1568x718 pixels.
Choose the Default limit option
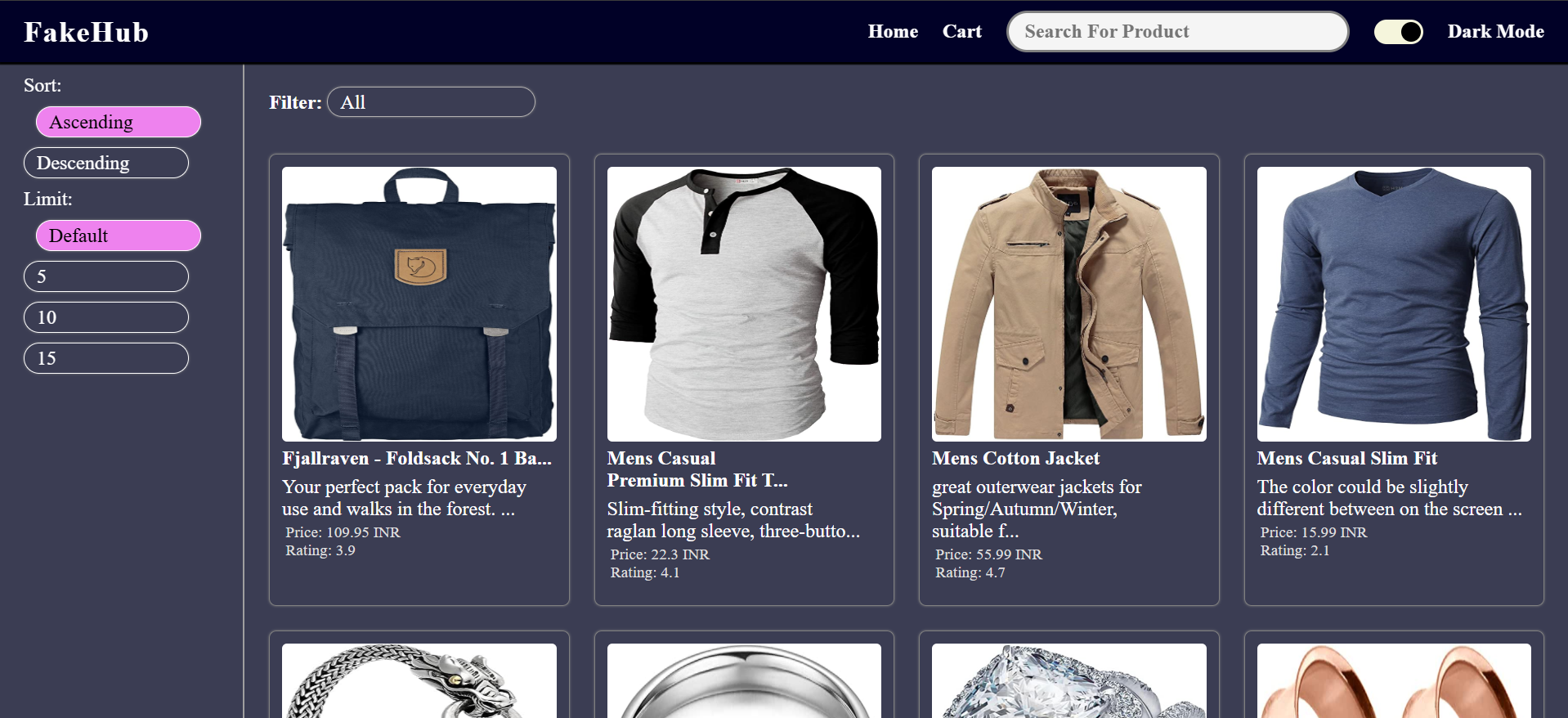tap(119, 236)
